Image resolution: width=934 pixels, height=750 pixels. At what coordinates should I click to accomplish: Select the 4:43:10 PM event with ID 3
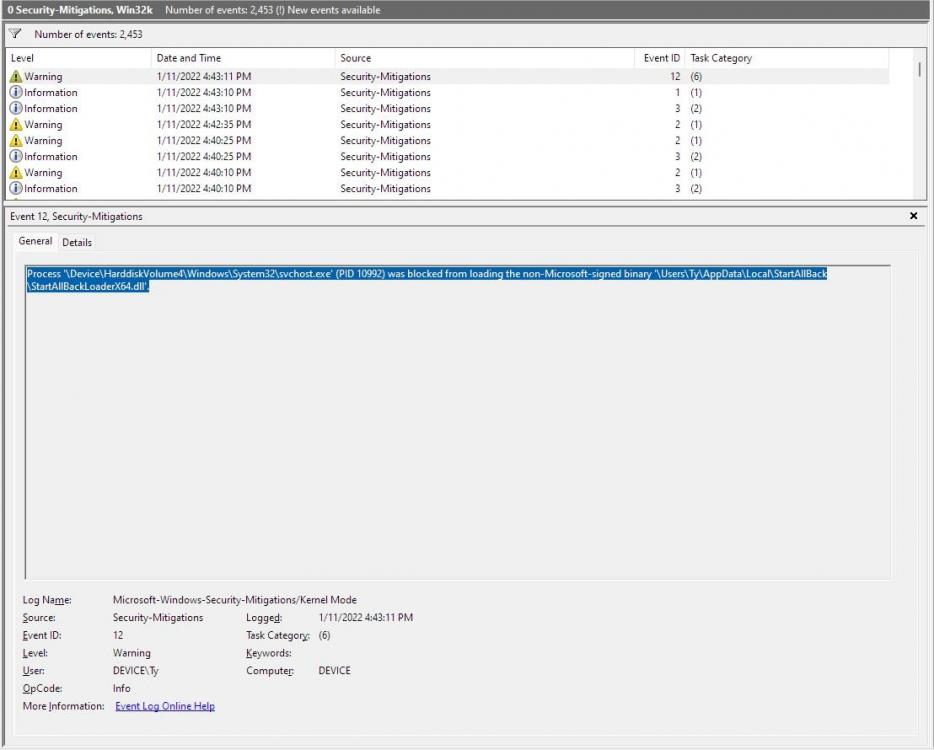tap(400, 109)
